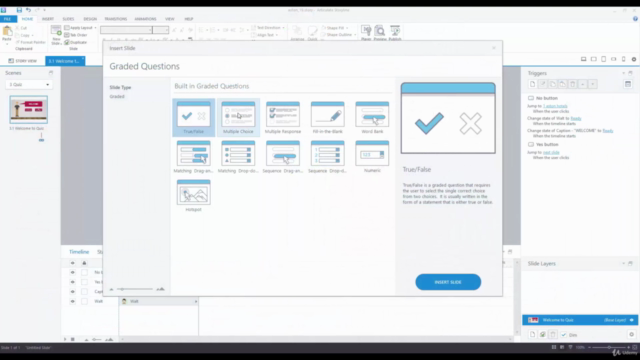640x360 pixels.
Task: Choose the Word Bank question type
Action: [372, 118]
